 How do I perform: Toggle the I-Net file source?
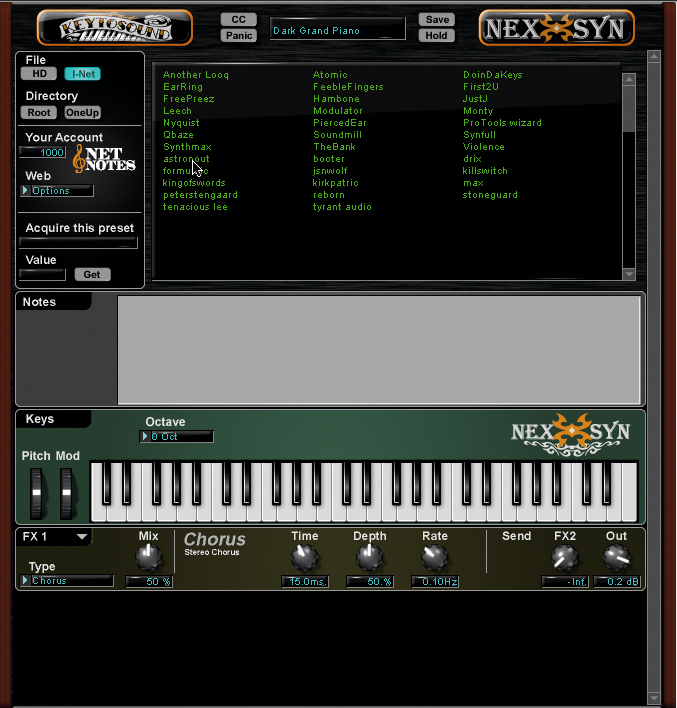tap(83, 74)
